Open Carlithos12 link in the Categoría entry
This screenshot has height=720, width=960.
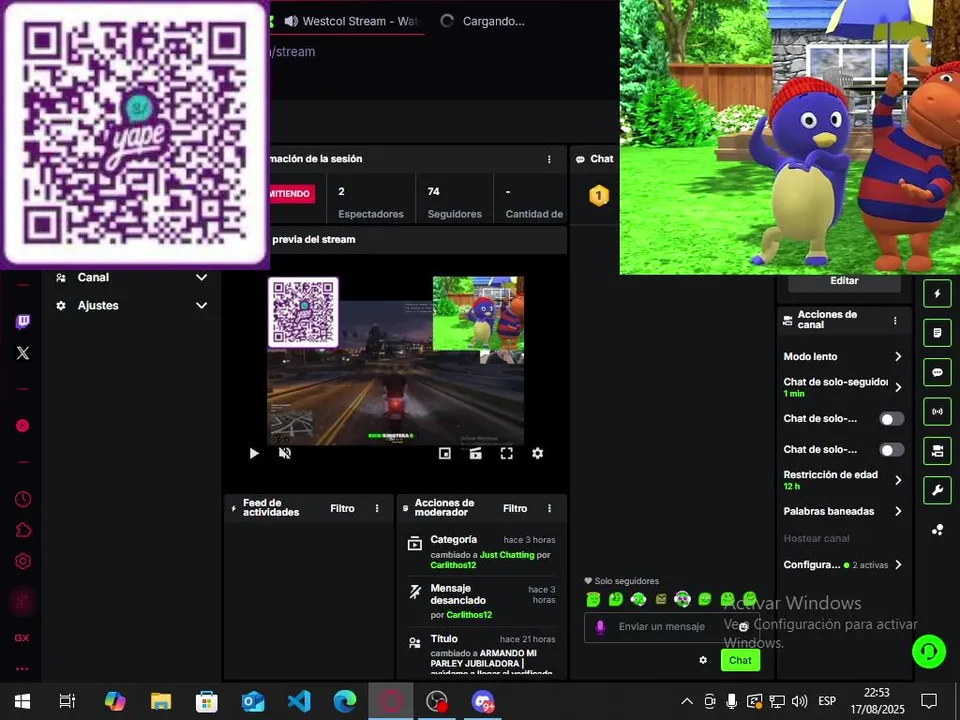(453, 565)
